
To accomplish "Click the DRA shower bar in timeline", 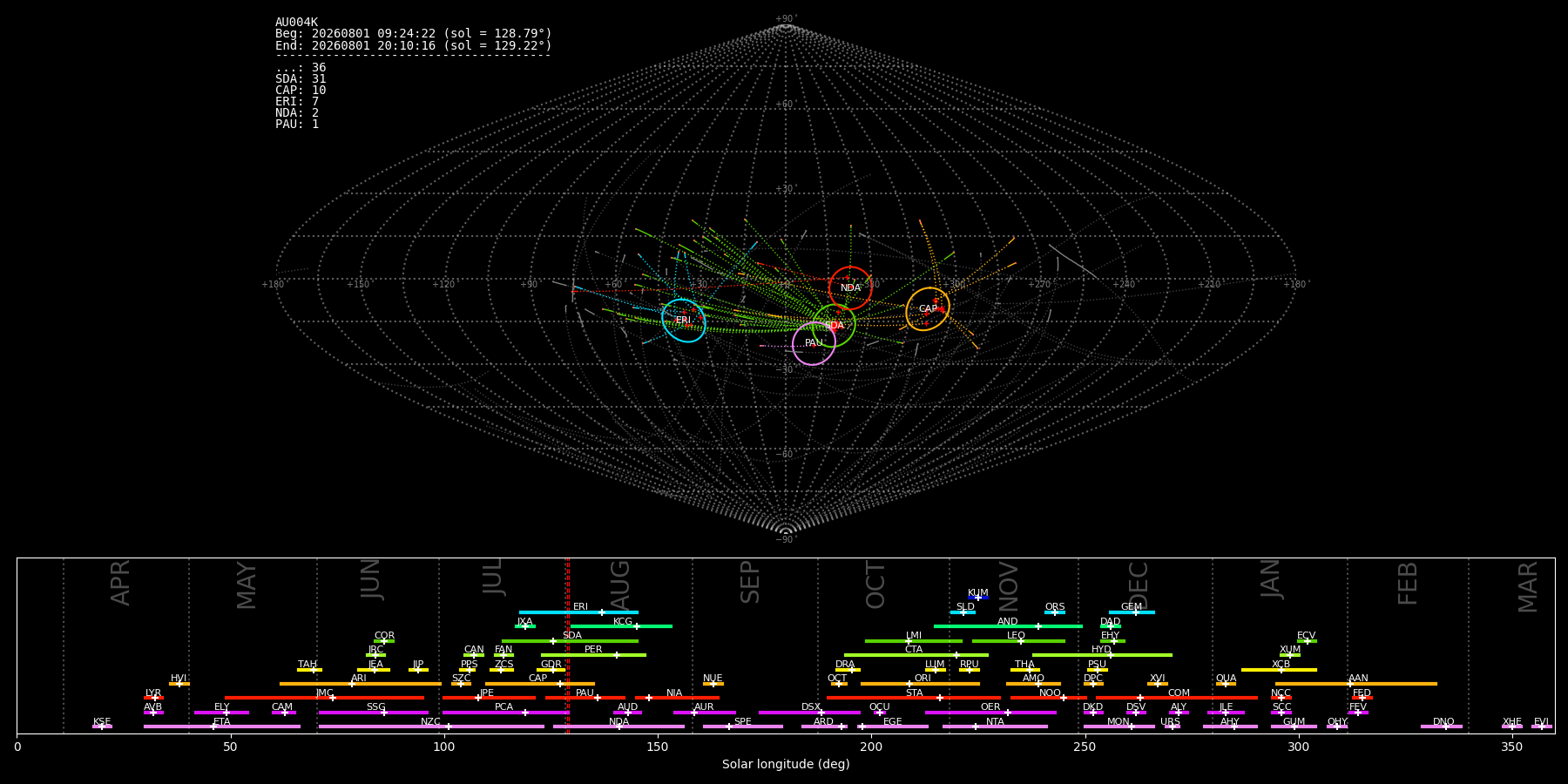I will (847, 669).
